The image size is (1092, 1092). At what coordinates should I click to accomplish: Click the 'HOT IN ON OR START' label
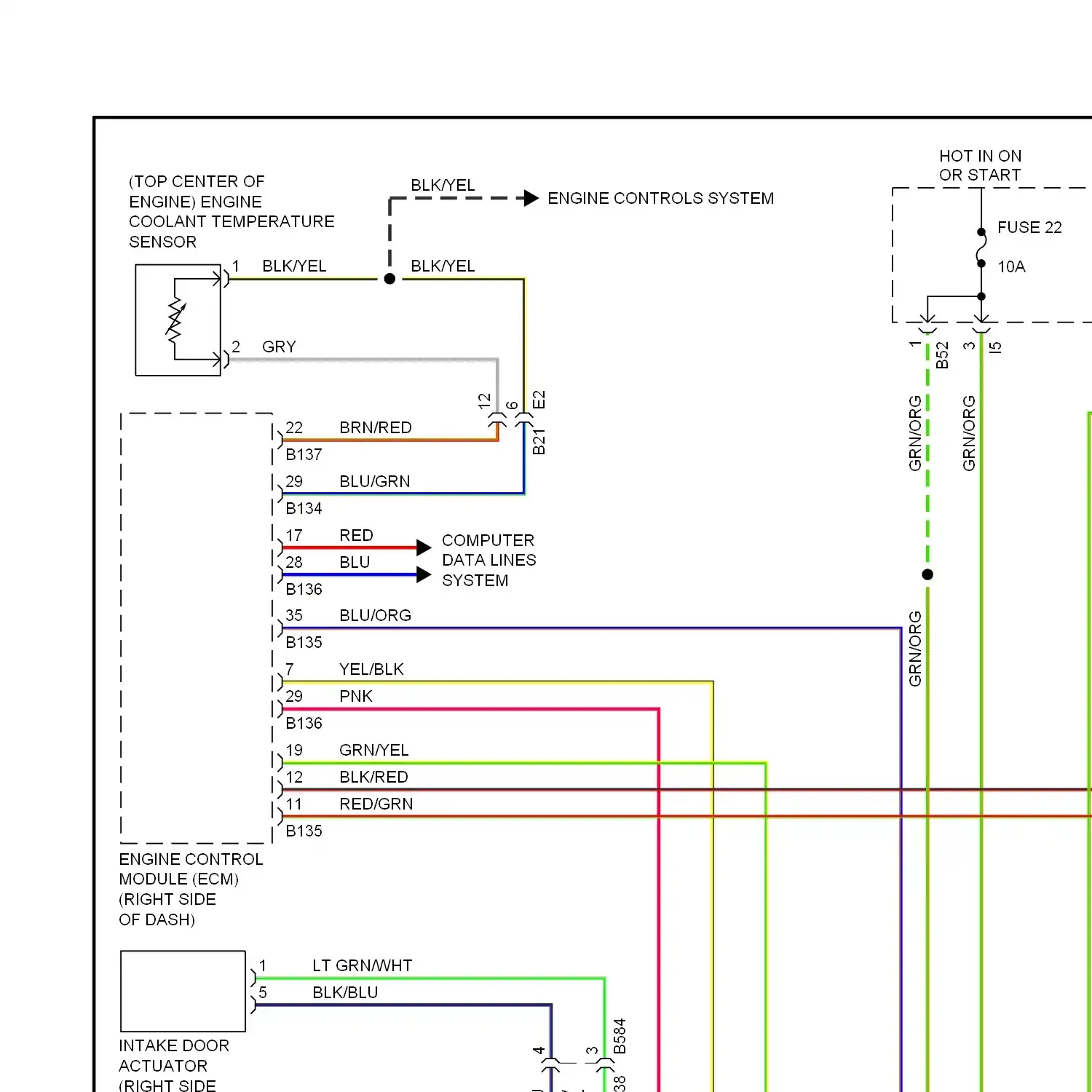[x=980, y=165]
